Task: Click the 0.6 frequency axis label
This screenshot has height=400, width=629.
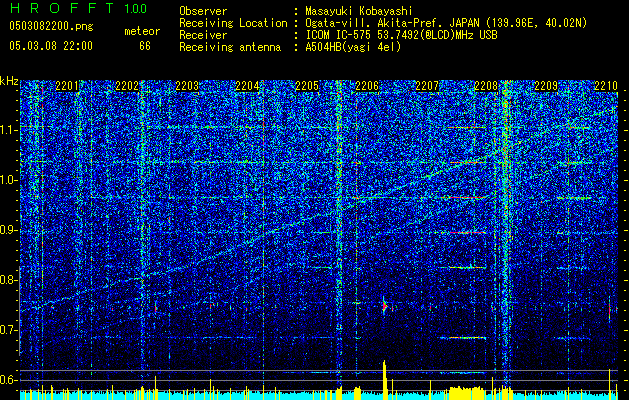Action: (x=8, y=380)
